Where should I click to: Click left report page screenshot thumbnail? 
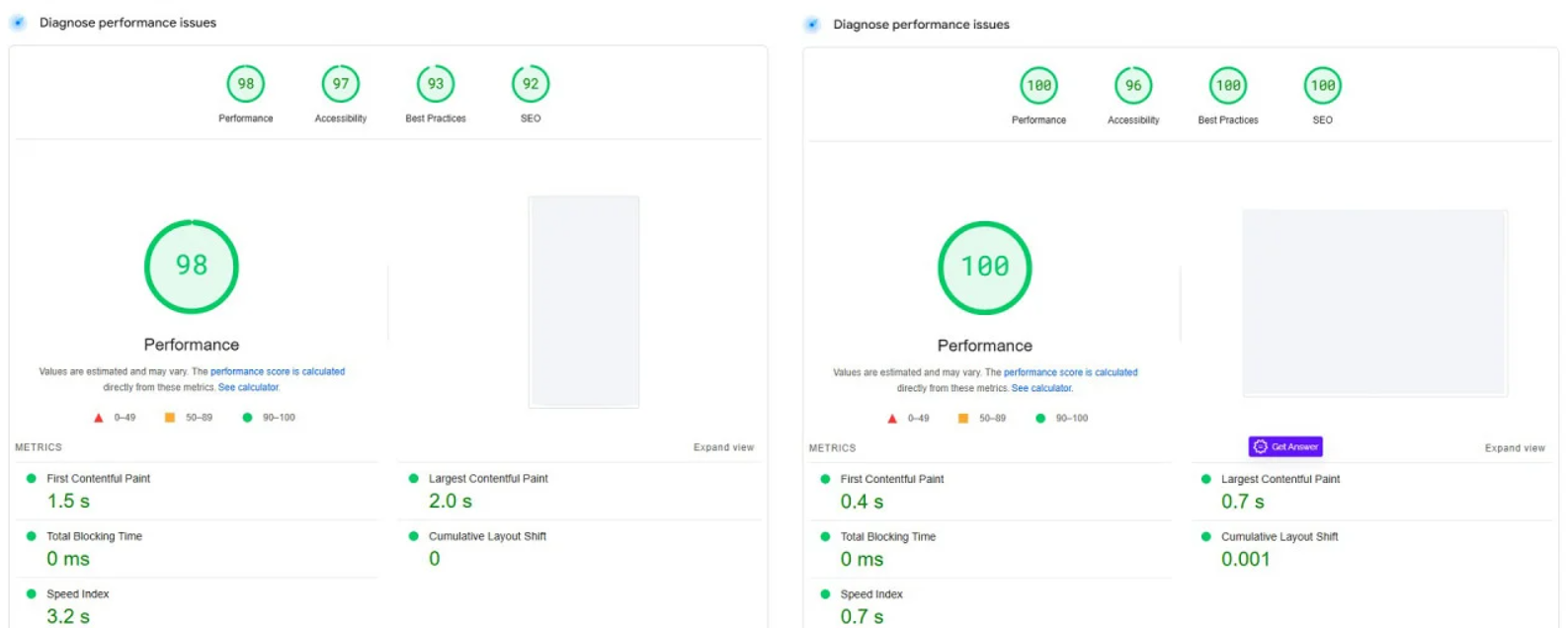(584, 302)
